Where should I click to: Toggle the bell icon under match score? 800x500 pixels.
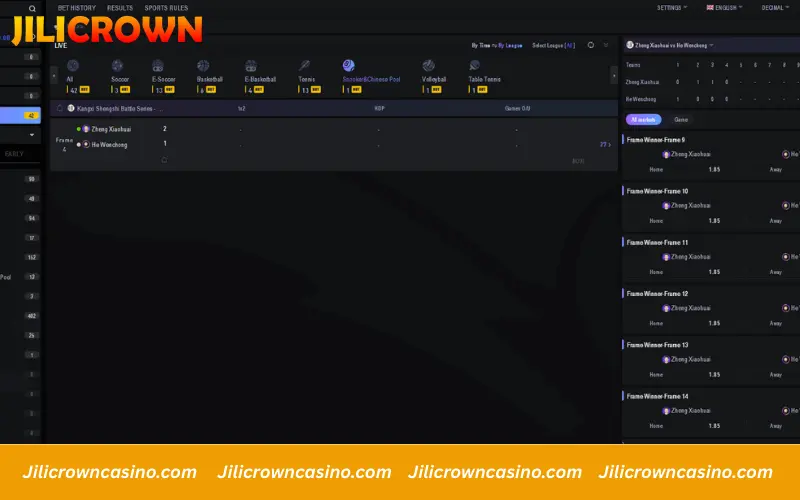pos(164,160)
